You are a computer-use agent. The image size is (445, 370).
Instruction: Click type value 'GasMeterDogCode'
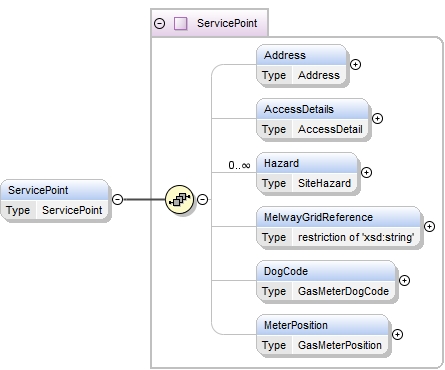343,291
